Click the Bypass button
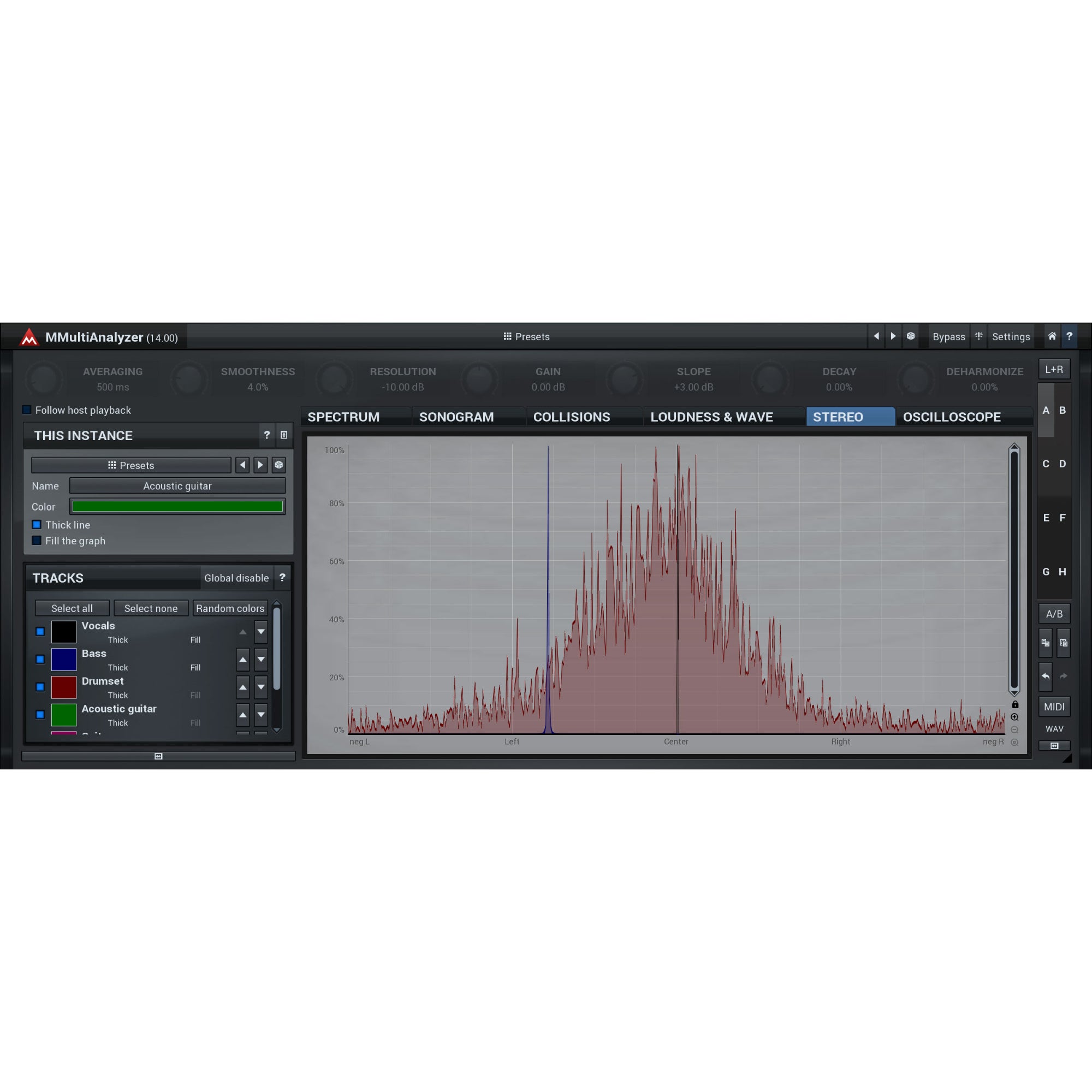This screenshot has height=1092, width=1092. pos(948,336)
